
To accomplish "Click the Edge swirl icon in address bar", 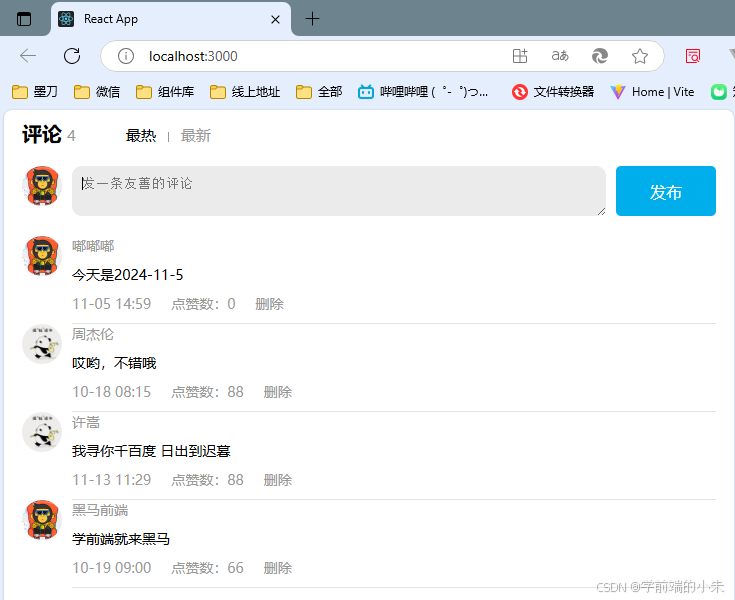I will coord(600,56).
